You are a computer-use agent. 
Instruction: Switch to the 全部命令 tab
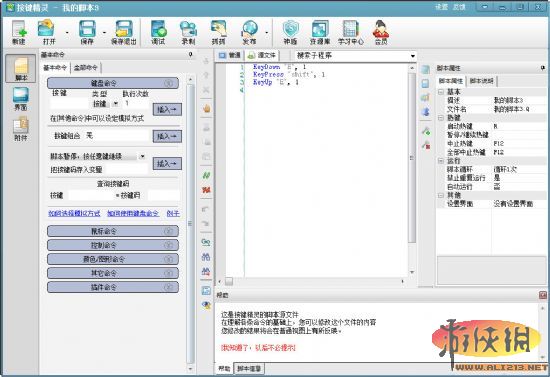(86, 68)
